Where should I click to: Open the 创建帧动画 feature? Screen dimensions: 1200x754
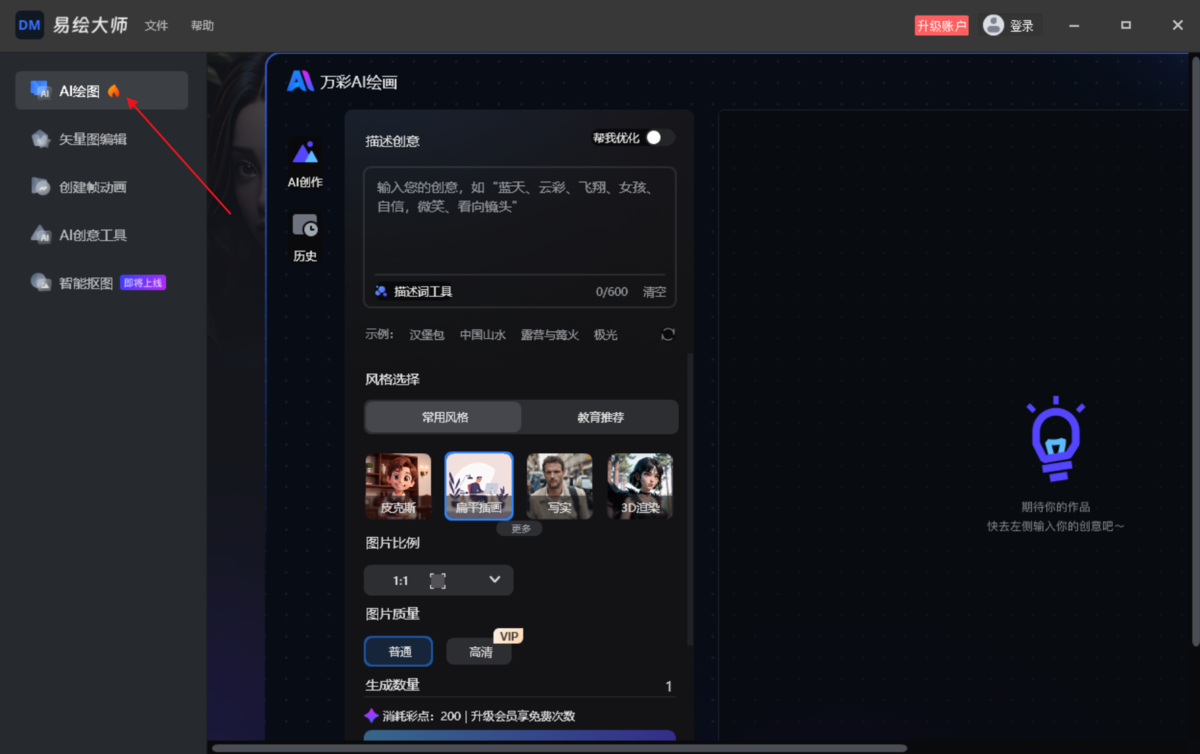(90, 187)
